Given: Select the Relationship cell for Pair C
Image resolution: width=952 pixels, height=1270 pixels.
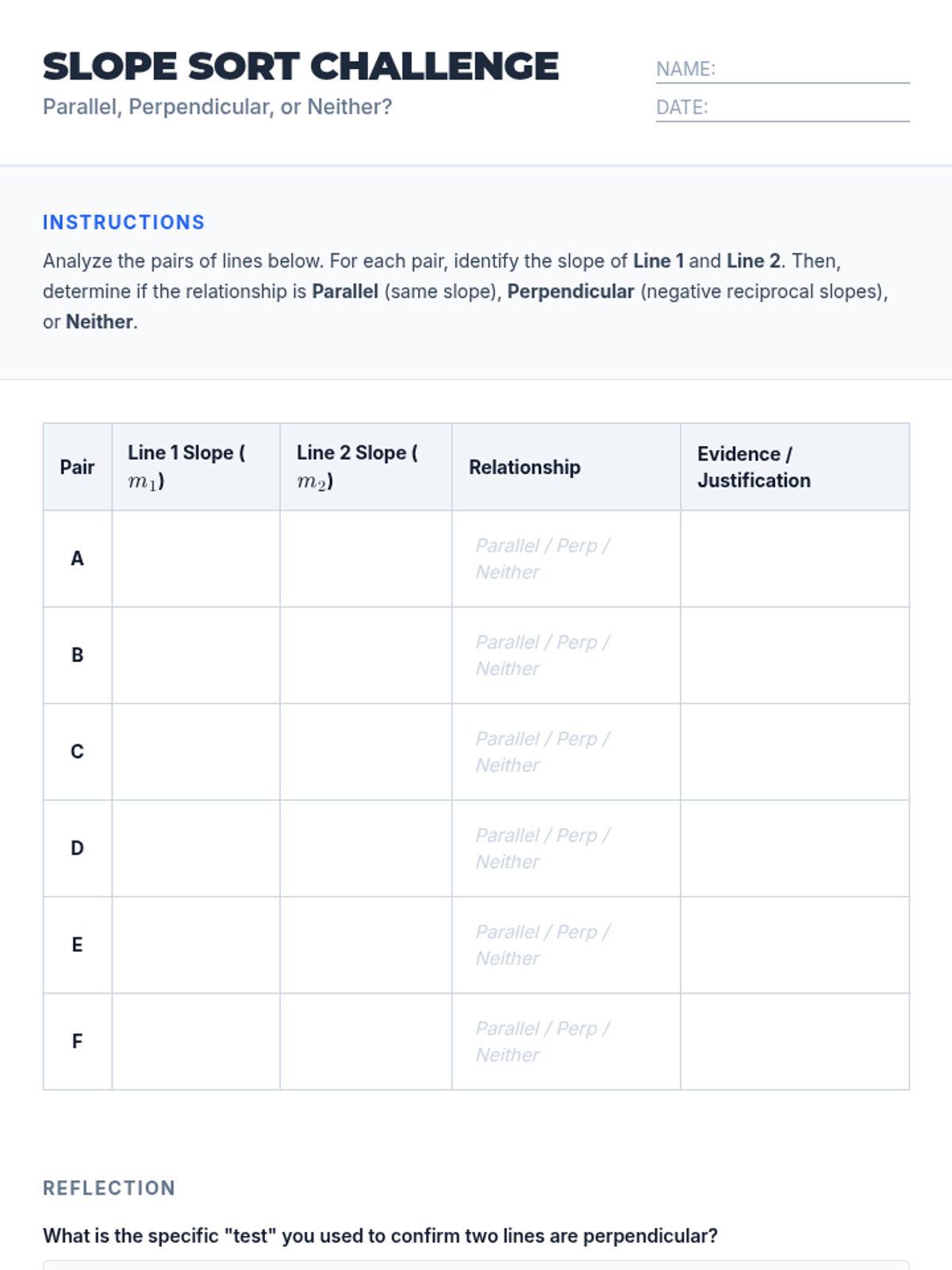Looking at the screenshot, I should (x=566, y=752).
